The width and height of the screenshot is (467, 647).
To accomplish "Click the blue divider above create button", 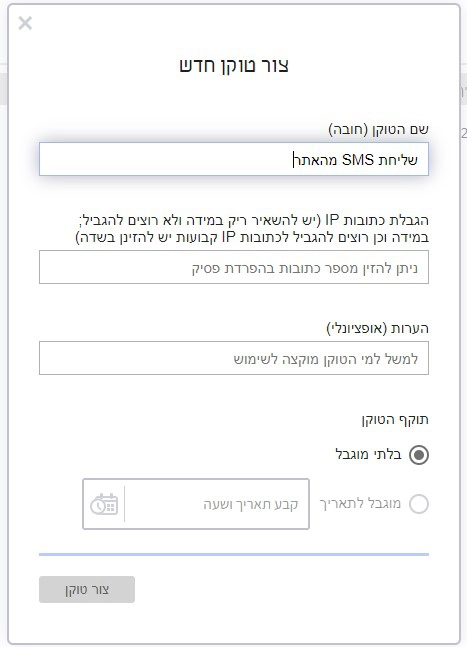I will coord(234,555).
